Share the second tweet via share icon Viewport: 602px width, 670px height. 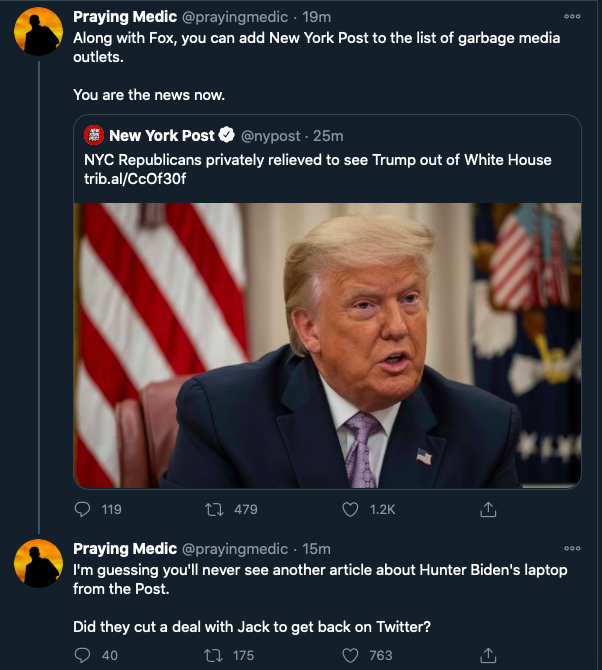coord(488,655)
